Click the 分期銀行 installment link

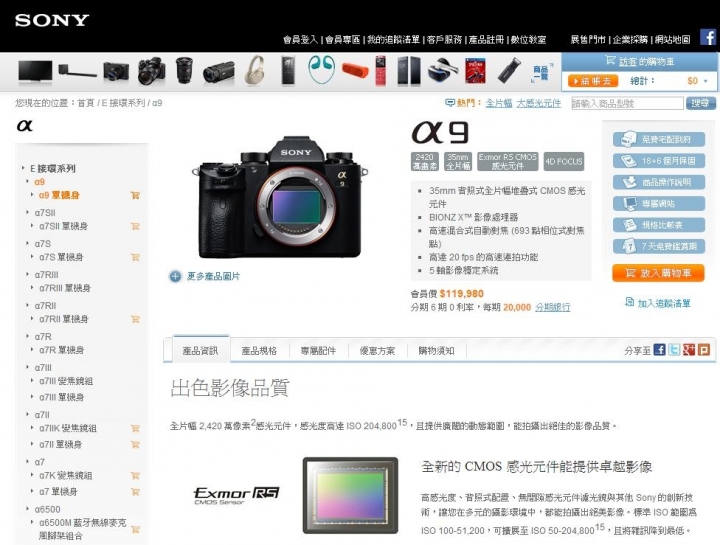pyautogui.click(x=553, y=307)
